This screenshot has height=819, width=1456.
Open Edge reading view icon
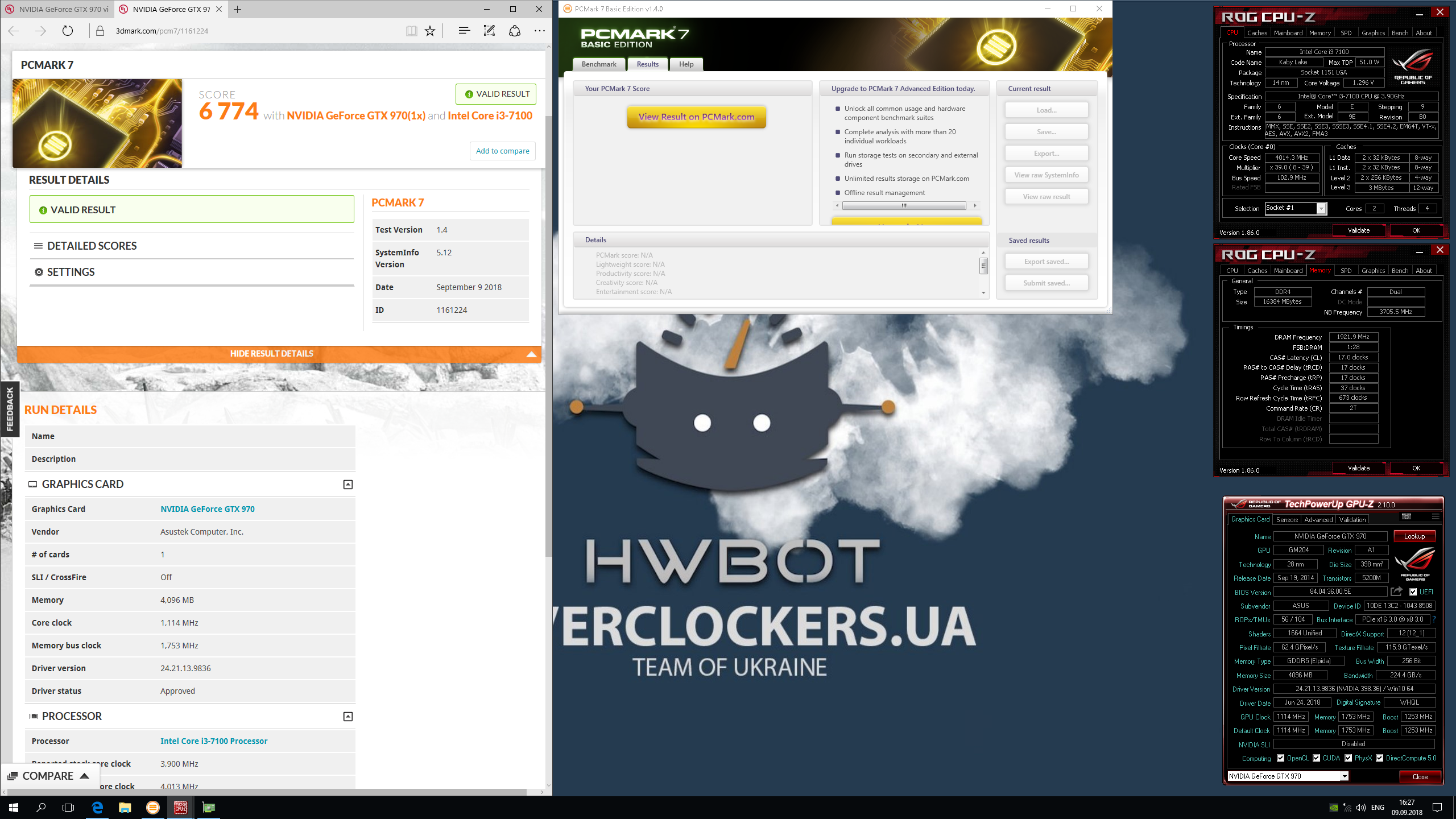pyautogui.click(x=412, y=31)
